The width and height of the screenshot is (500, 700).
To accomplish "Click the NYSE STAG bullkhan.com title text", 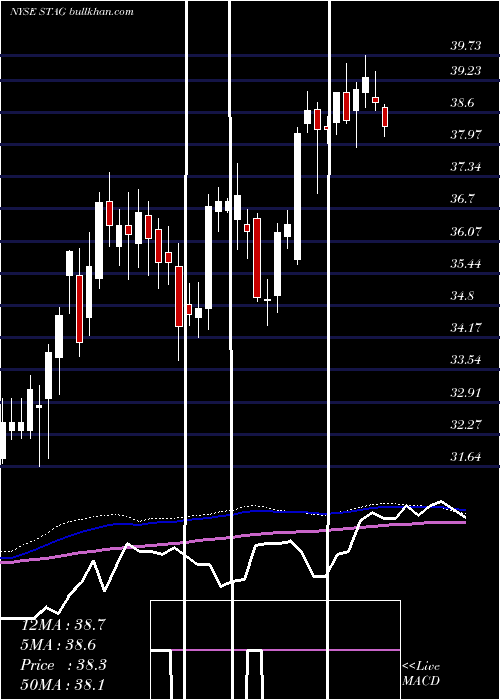I will [72, 12].
